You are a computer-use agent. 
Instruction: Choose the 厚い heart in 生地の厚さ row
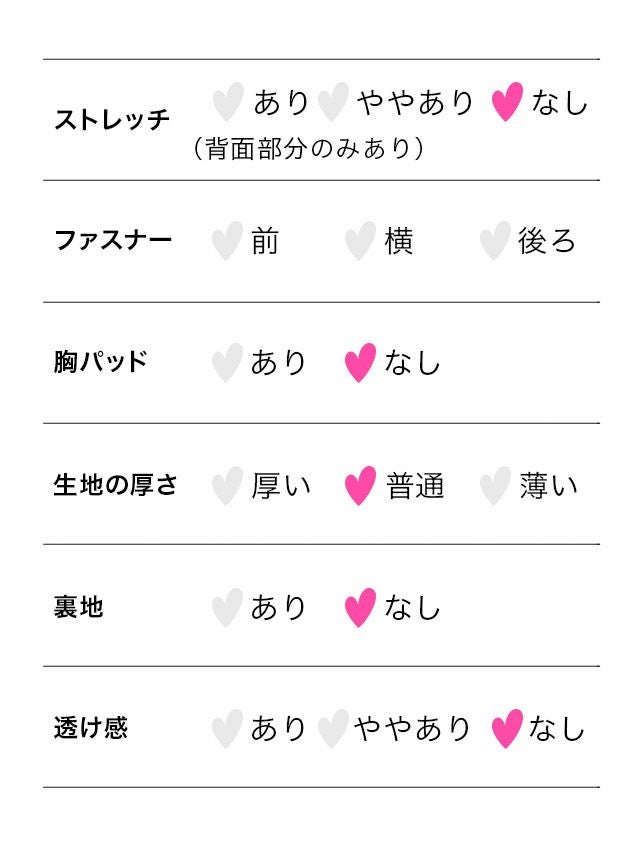tap(227, 486)
